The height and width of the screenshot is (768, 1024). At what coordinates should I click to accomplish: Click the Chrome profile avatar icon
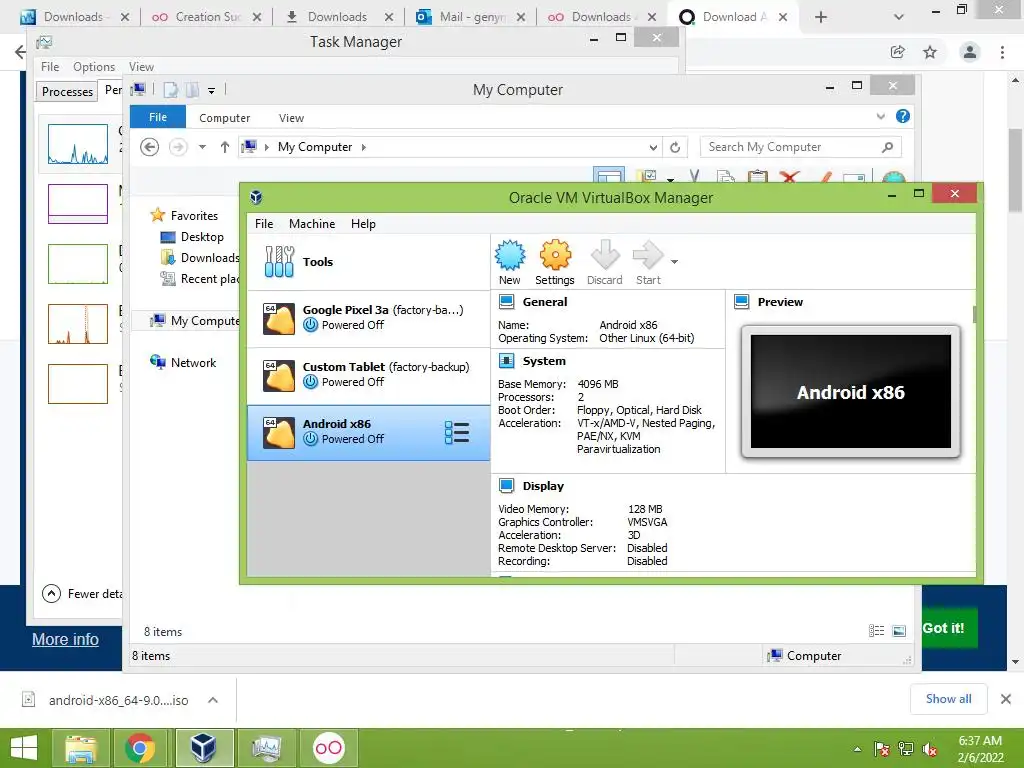[x=970, y=52]
